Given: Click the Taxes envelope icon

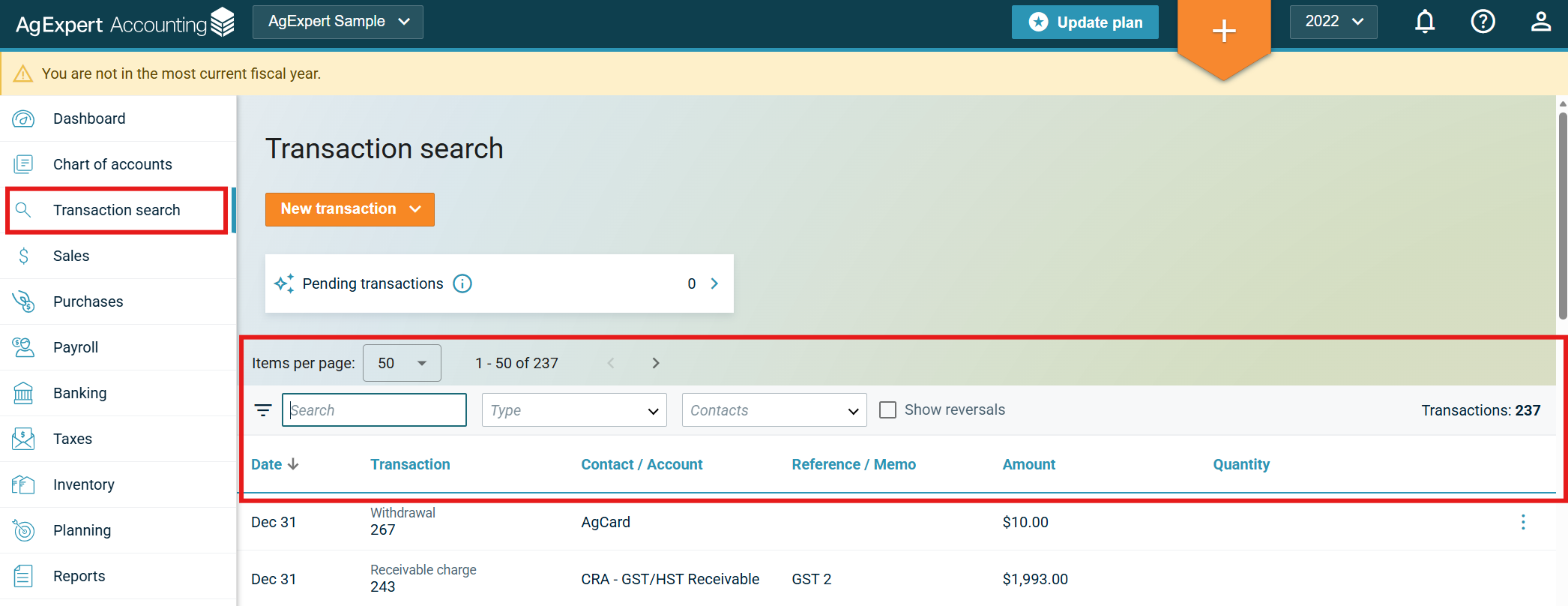Looking at the screenshot, I should pyautogui.click(x=23, y=439).
